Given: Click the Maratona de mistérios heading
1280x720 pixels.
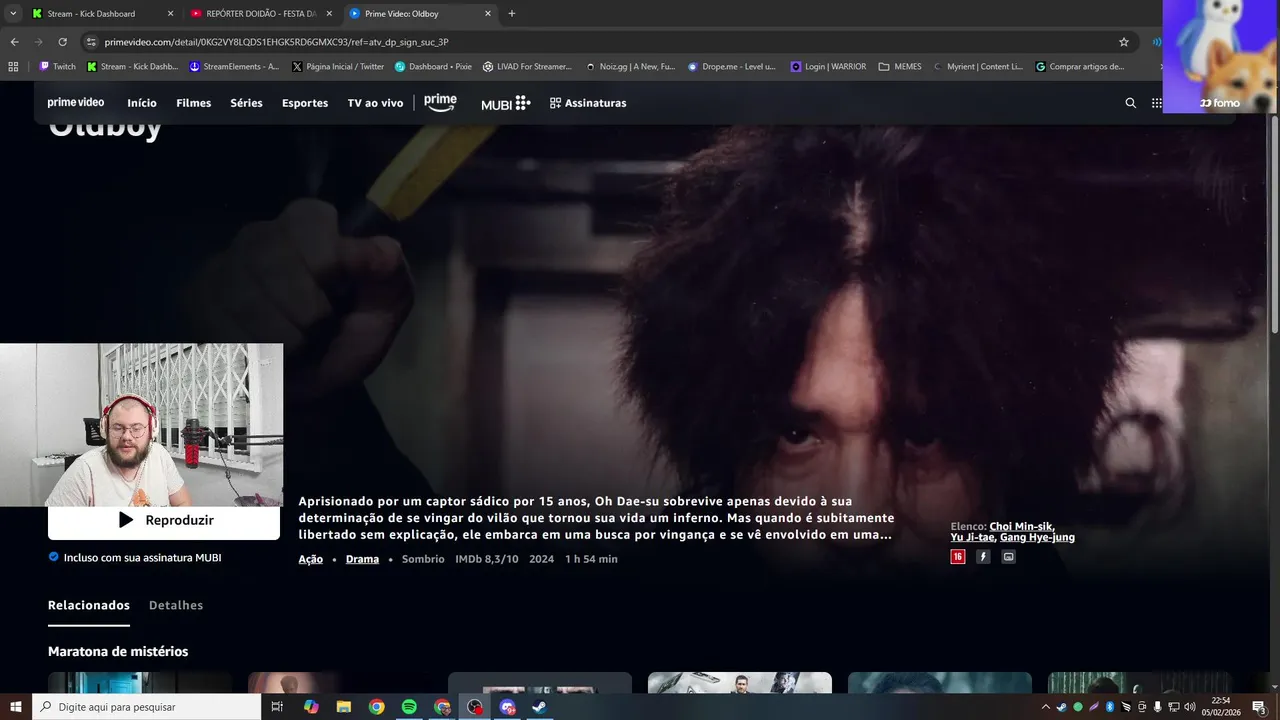Looking at the screenshot, I should tap(118, 651).
